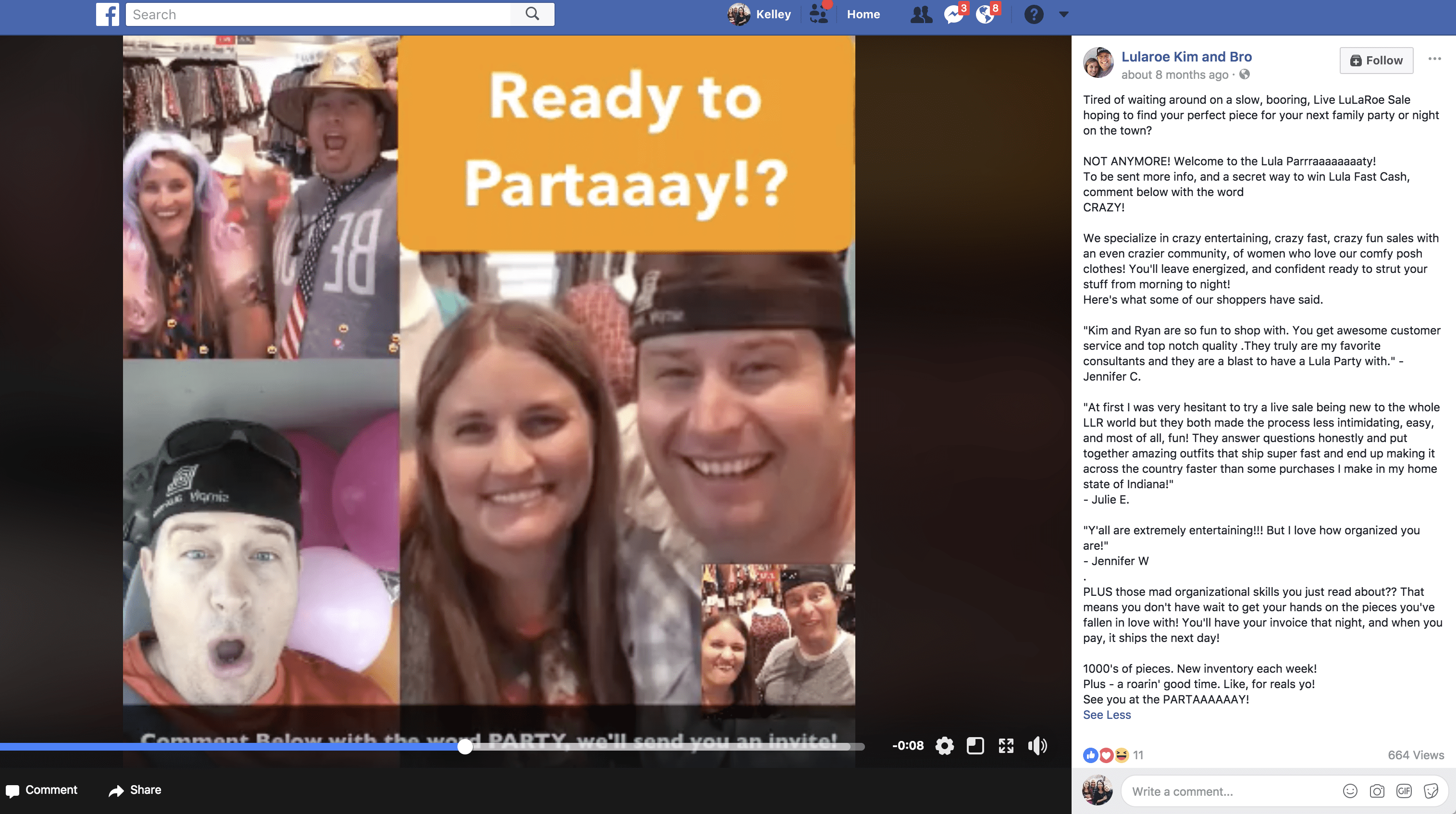Mute the video volume
This screenshot has height=814, width=1456.
pyautogui.click(x=1037, y=746)
